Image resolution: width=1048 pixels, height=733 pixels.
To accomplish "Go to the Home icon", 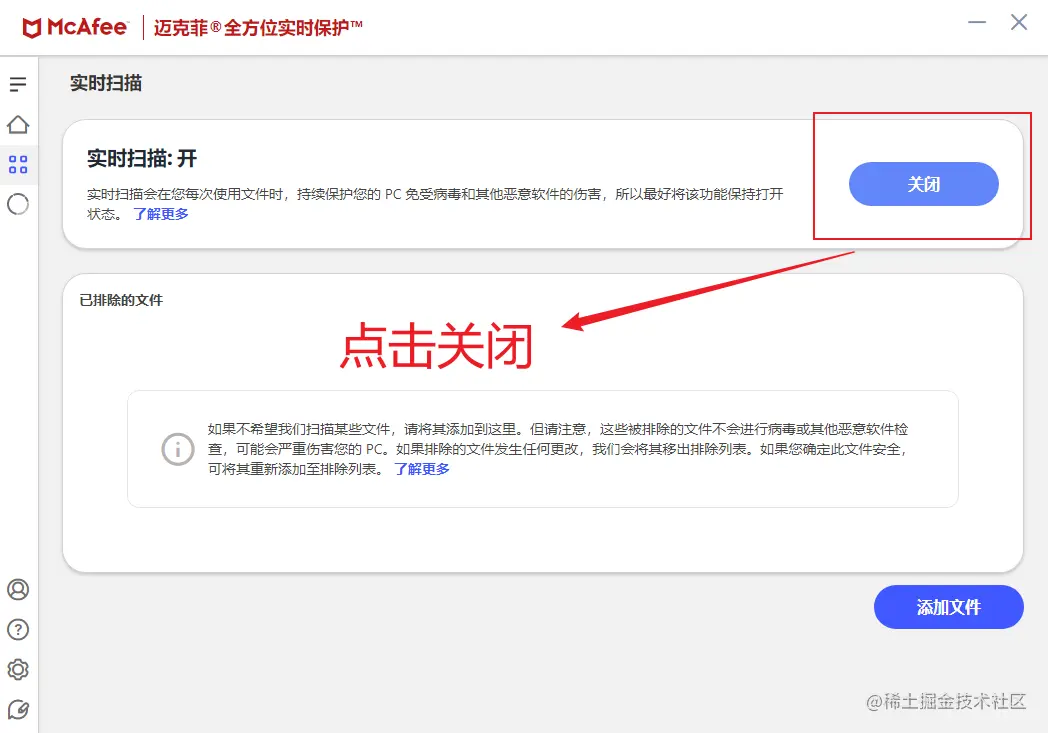I will pyautogui.click(x=18, y=124).
